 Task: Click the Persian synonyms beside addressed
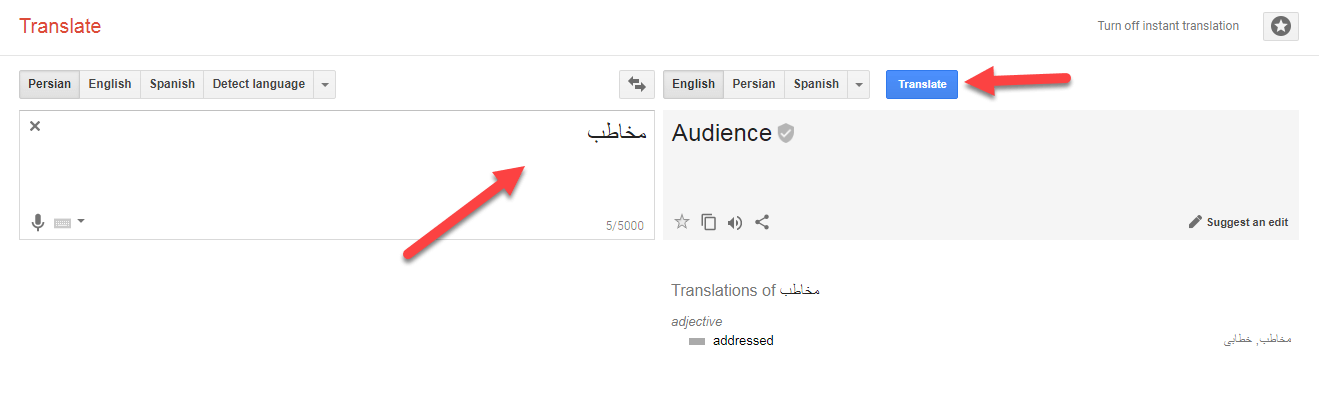(1258, 340)
